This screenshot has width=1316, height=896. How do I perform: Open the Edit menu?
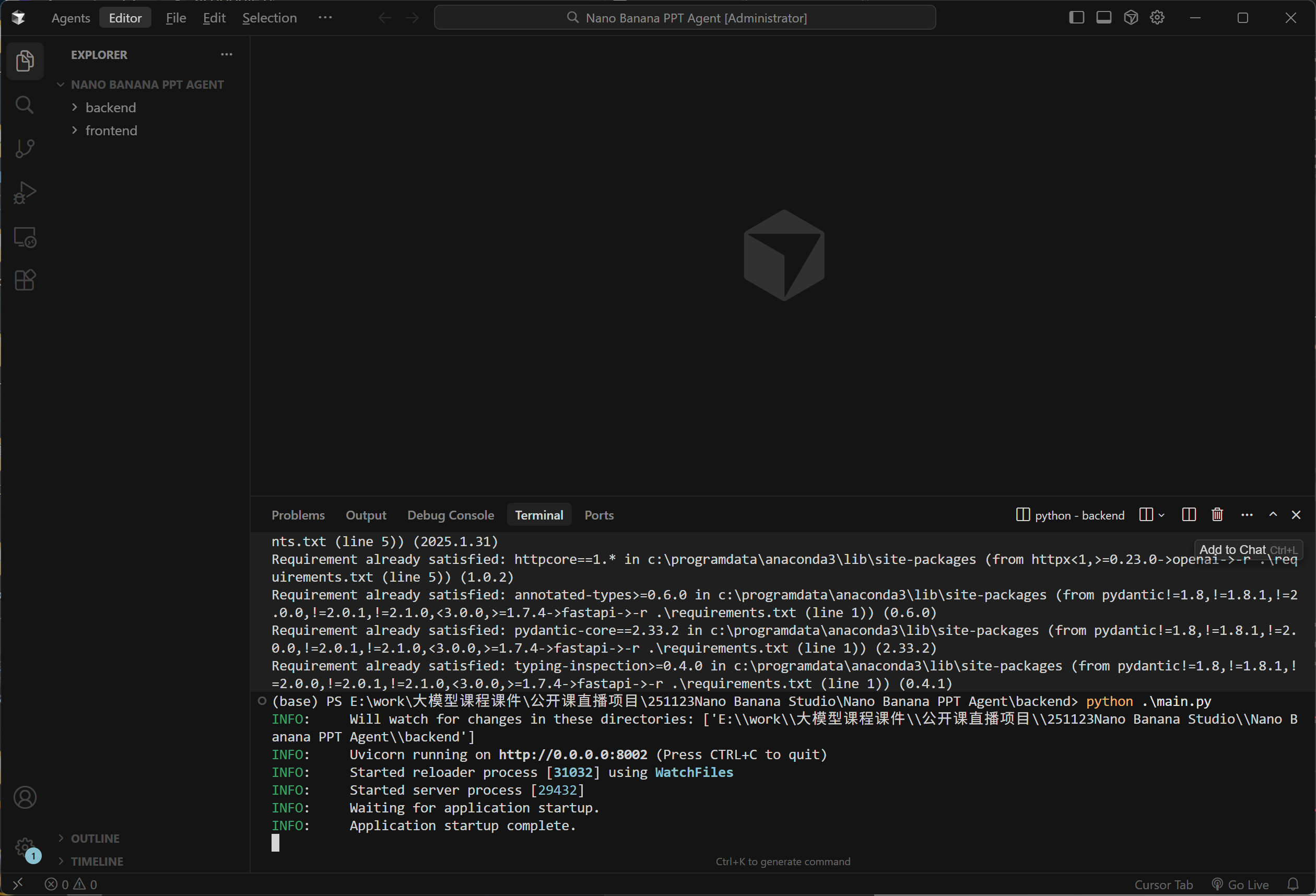pyautogui.click(x=214, y=18)
